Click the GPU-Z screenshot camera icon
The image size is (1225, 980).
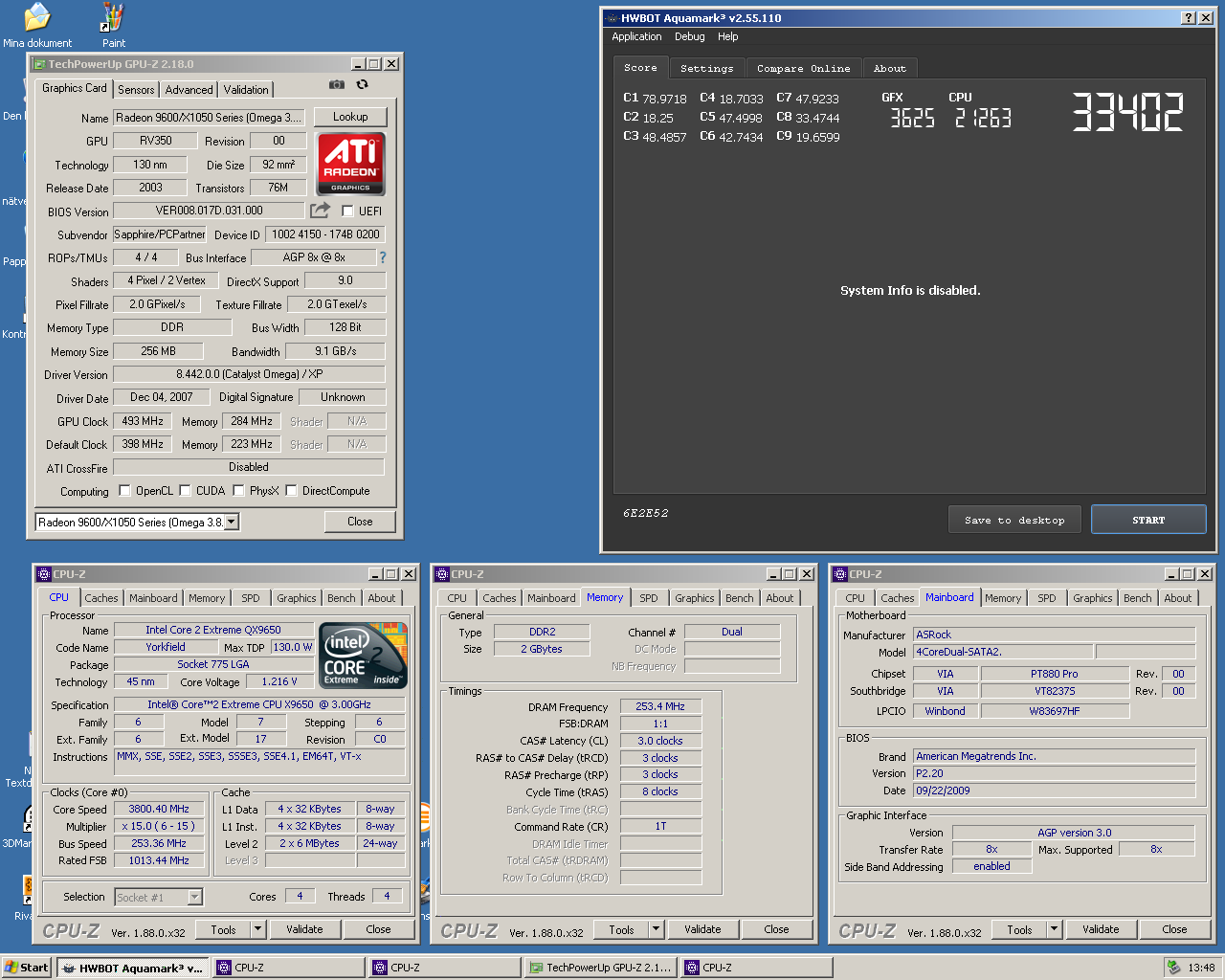point(337,84)
